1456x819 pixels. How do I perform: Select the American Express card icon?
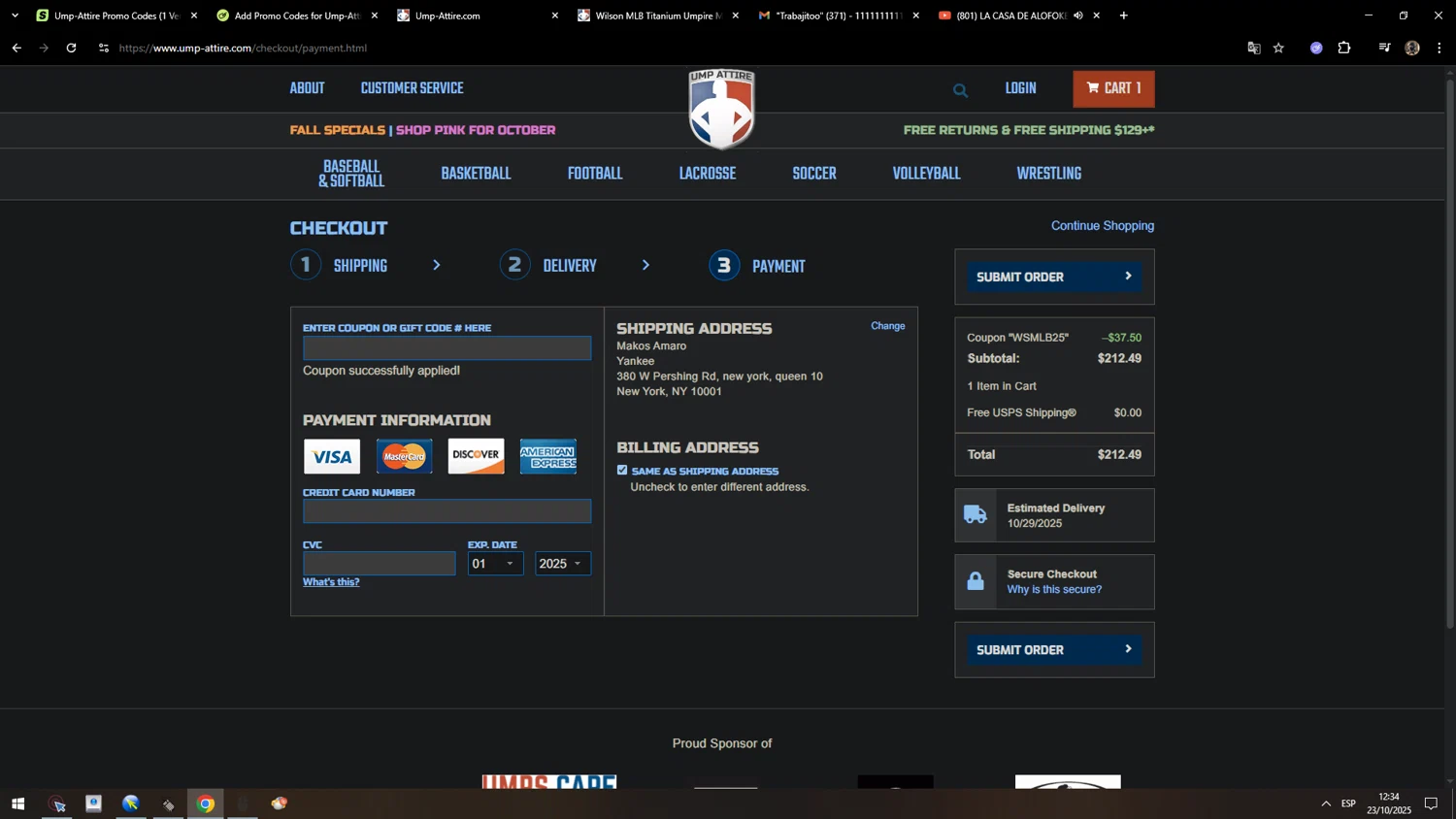point(548,456)
